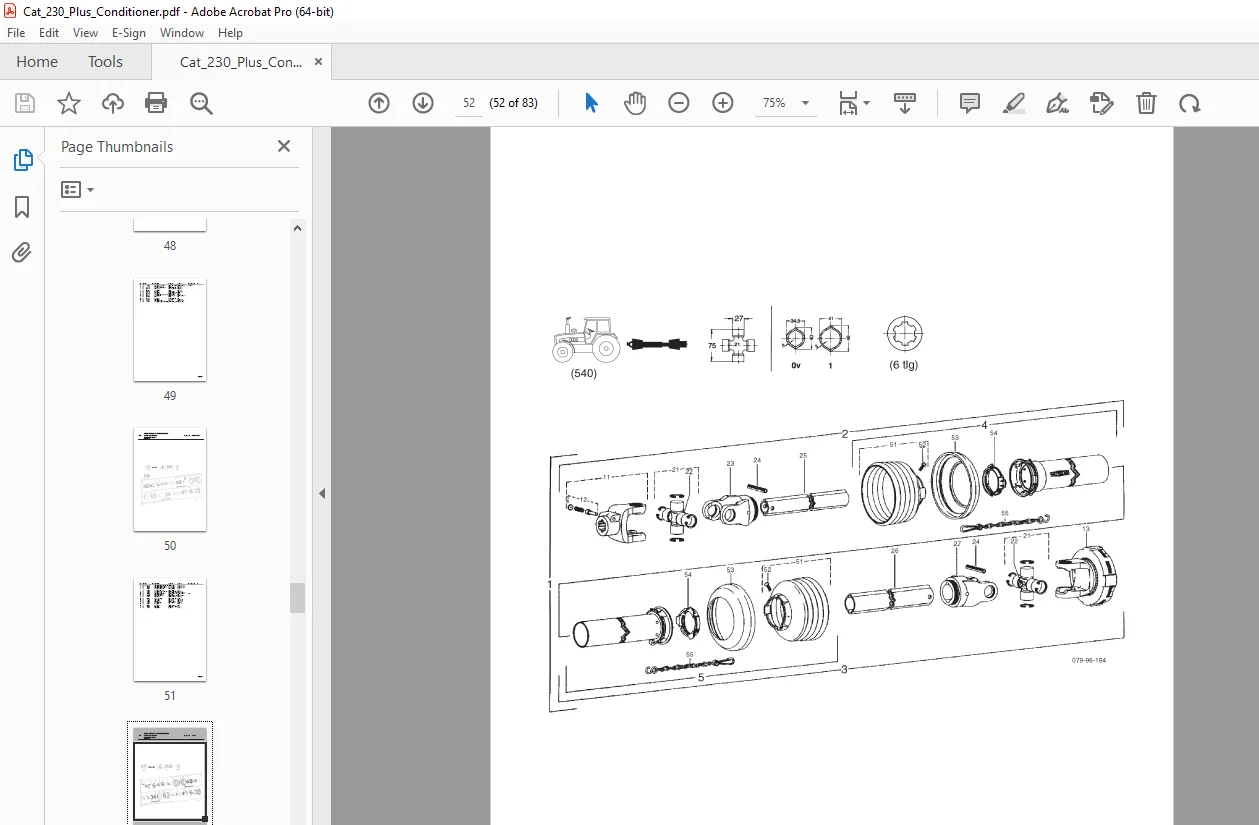The image size is (1259, 825).
Task: Select page 51 thumbnail
Action: pyautogui.click(x=170, y=630)
